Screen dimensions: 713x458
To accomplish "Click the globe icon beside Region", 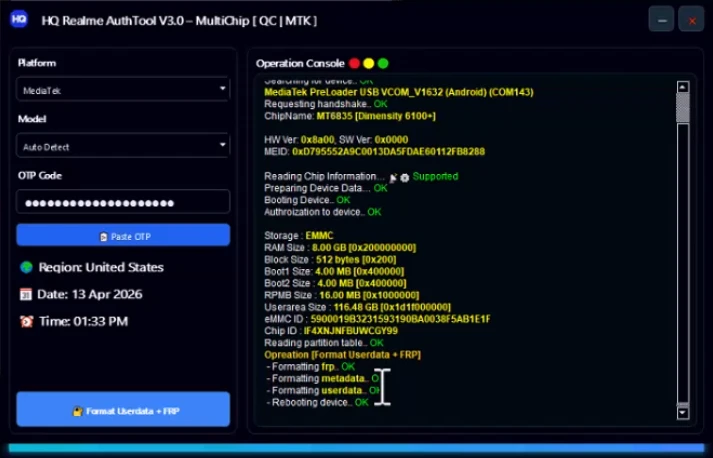I will pyautogui.click(x=26, y=267).
